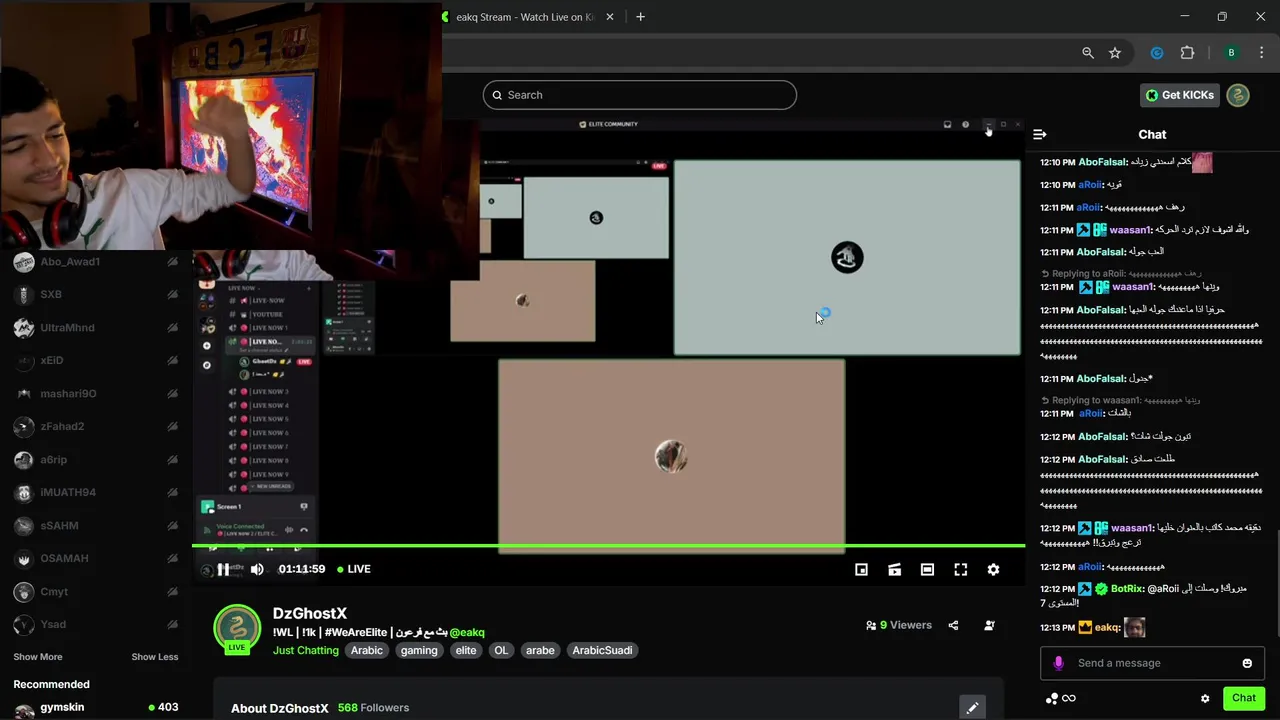The width and height of the screenshot is (1280, 720).
Task: Mute the stream volume speaker icon
Action: tap(257, 569)
